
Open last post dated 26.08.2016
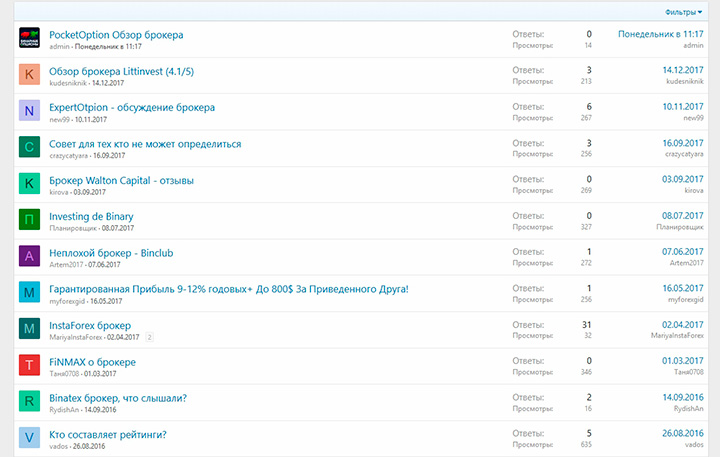click(x=683, y=434)
